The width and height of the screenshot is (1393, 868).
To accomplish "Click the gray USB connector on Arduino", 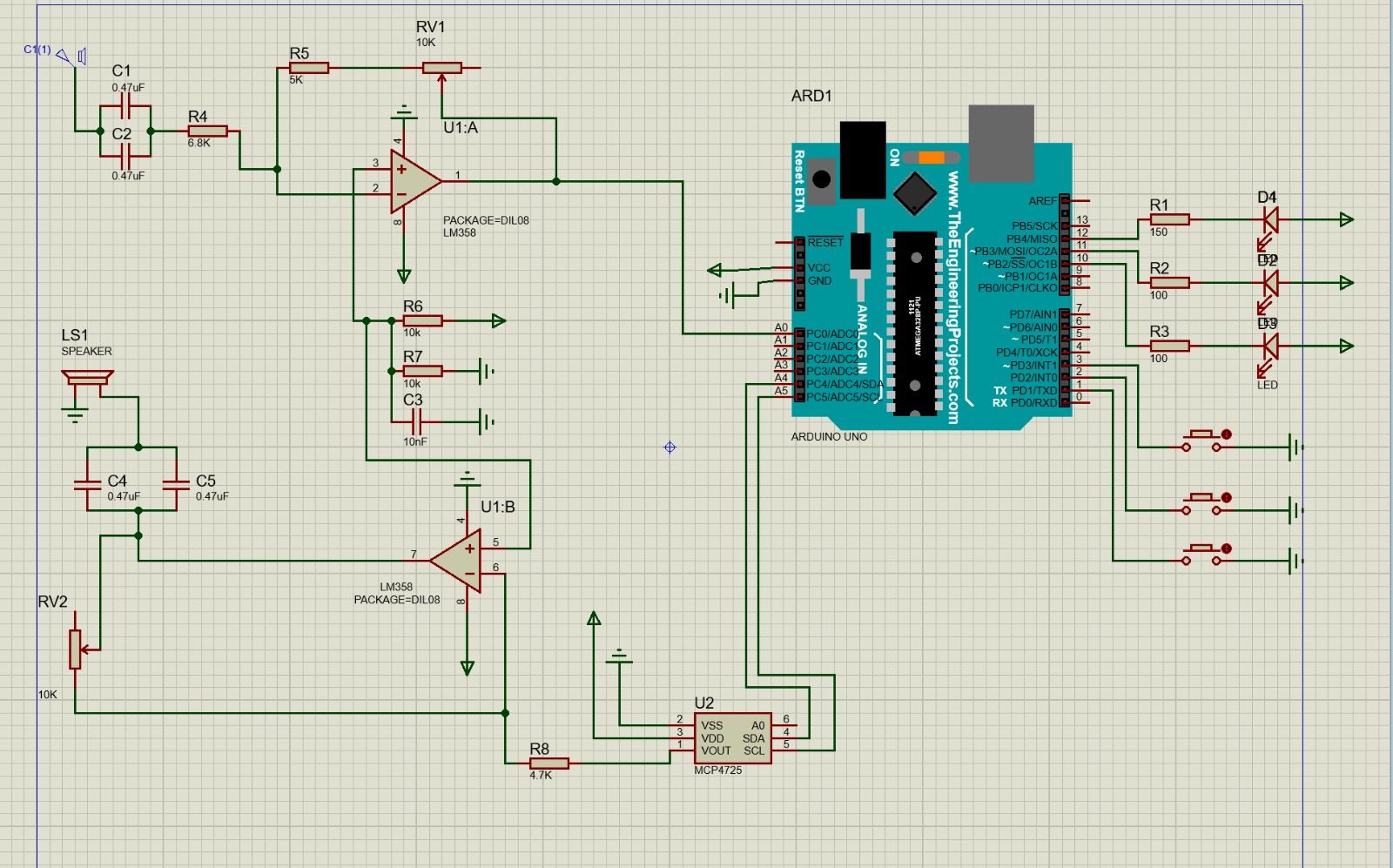I will pyautogui.click(x=1000, y=143).
